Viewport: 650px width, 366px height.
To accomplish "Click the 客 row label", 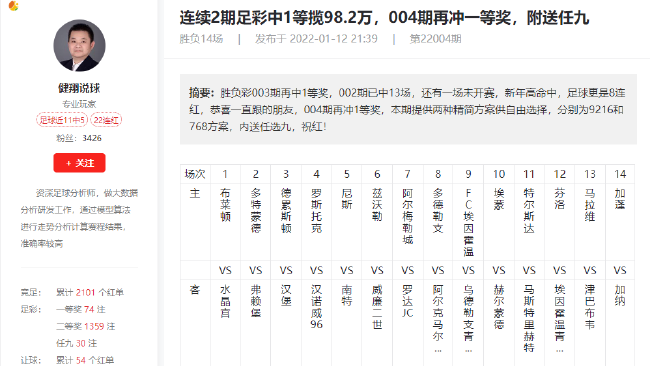I will click(195, 290).
